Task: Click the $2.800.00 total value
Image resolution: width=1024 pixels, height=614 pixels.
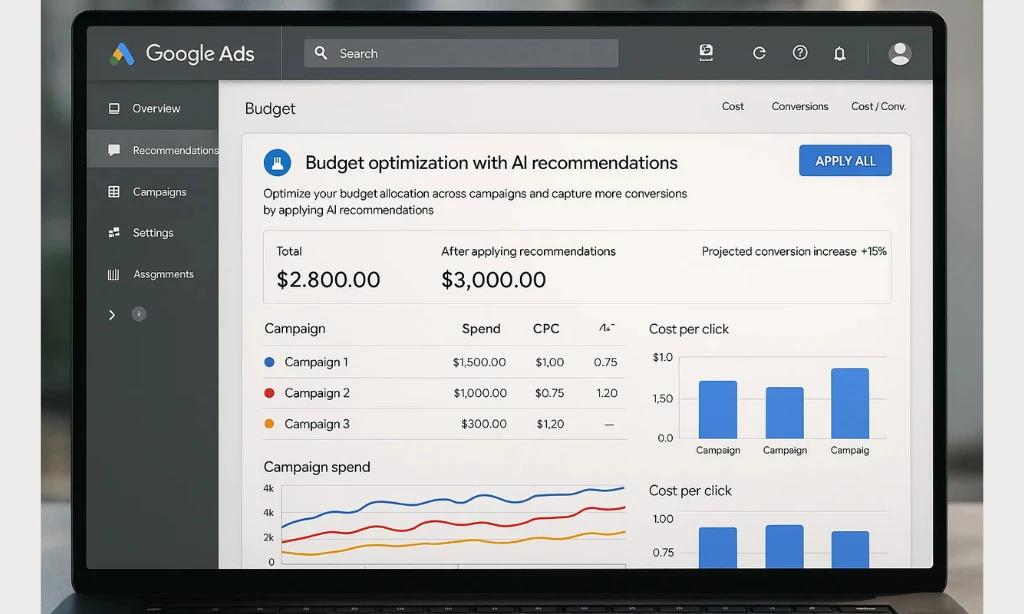Action: point(328,280)
